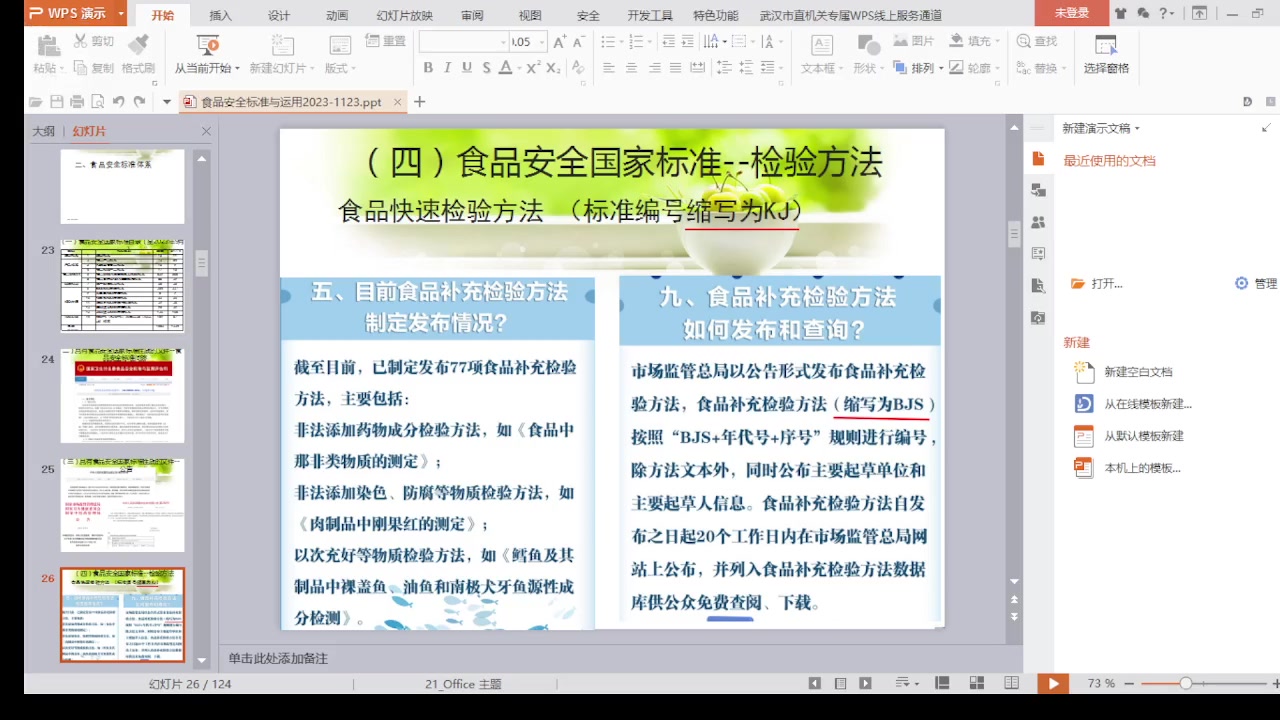1280x720 pixels.
Task: Open the Animation (动画) tab
Action: pos(337,15)
